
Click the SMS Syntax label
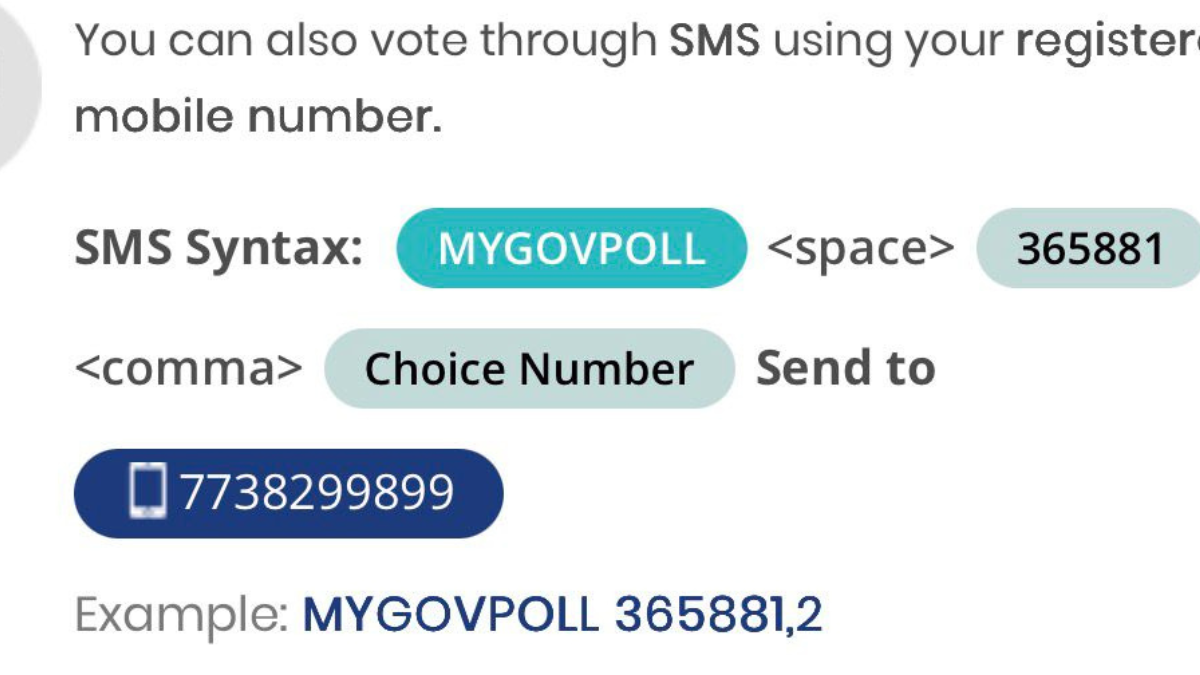coord(219,248)
